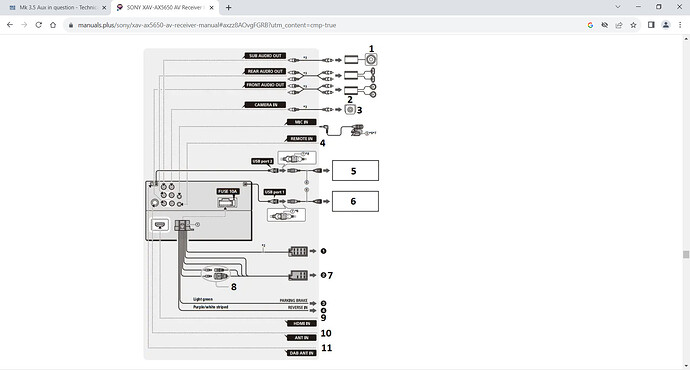
Task: Bookmark this page with the star icon
Action: click(x=633, y=25)
